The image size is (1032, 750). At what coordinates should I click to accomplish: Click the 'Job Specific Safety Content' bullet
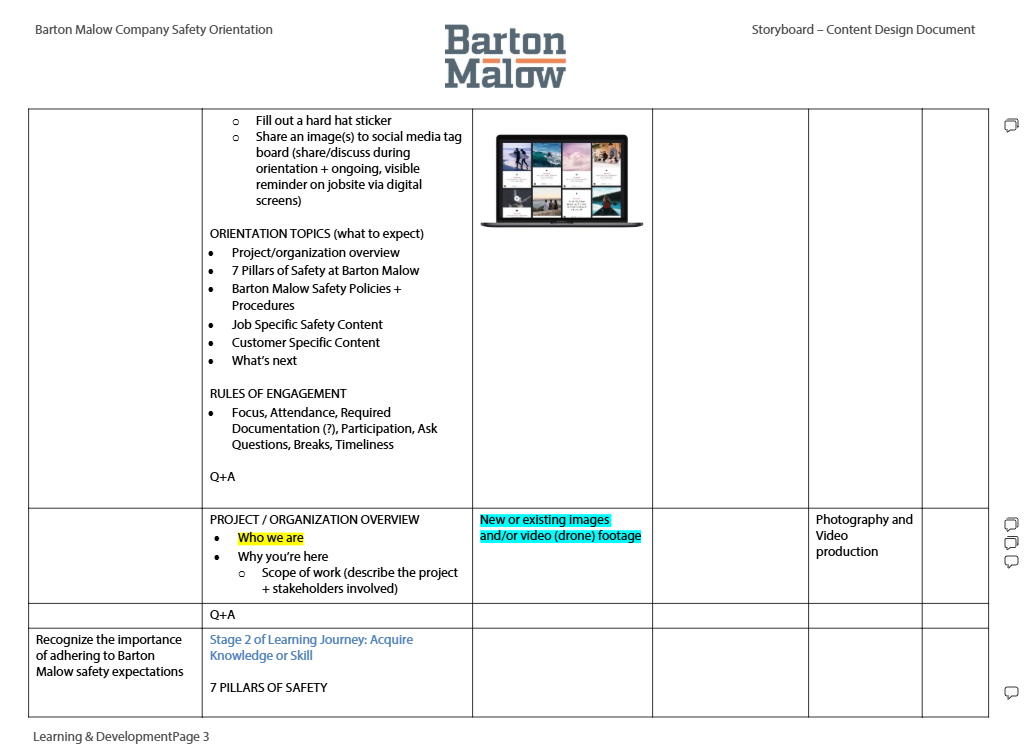(x=307, y=324)
